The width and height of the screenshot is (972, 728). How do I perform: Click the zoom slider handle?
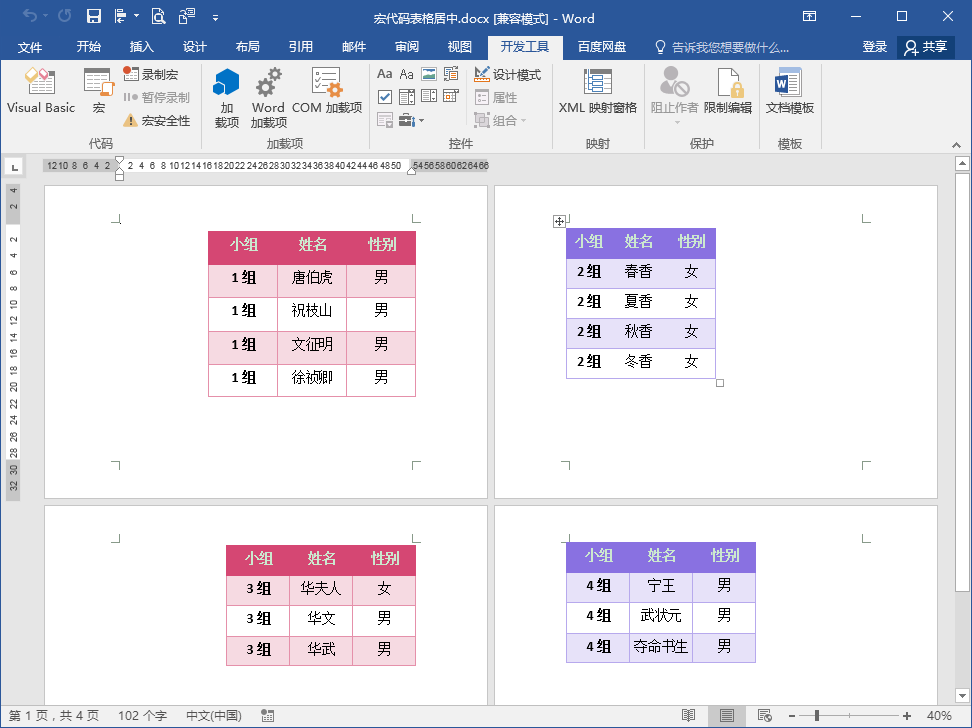click(817, 716)
